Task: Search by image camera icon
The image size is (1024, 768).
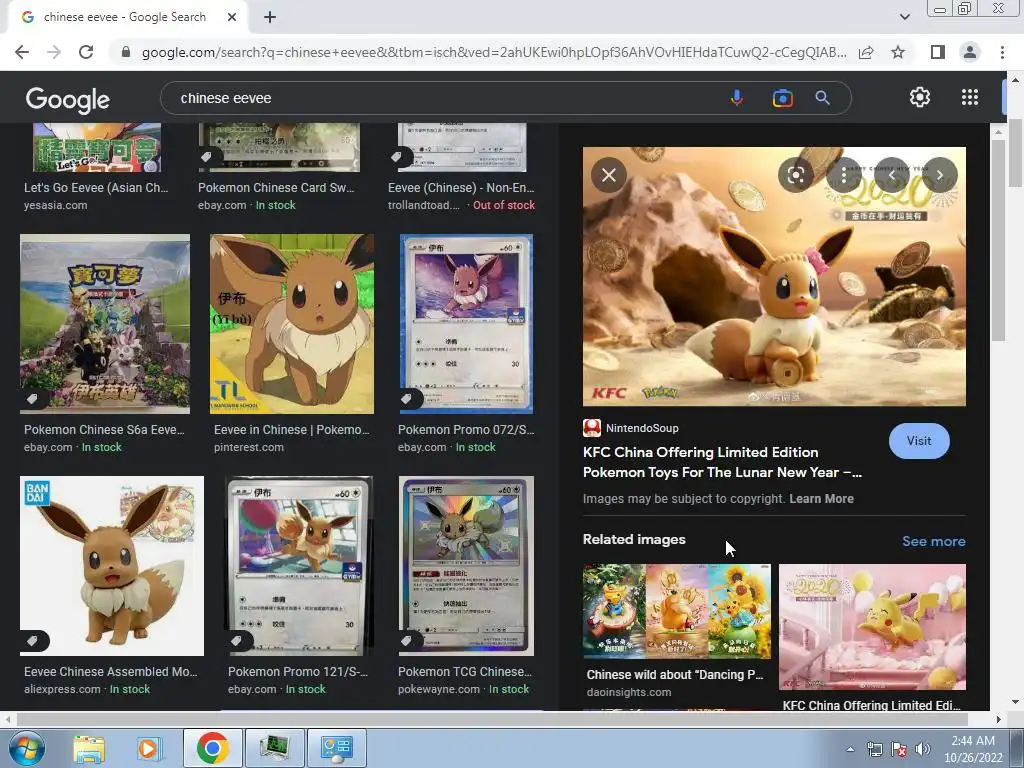Action: [x=782, y=98]
